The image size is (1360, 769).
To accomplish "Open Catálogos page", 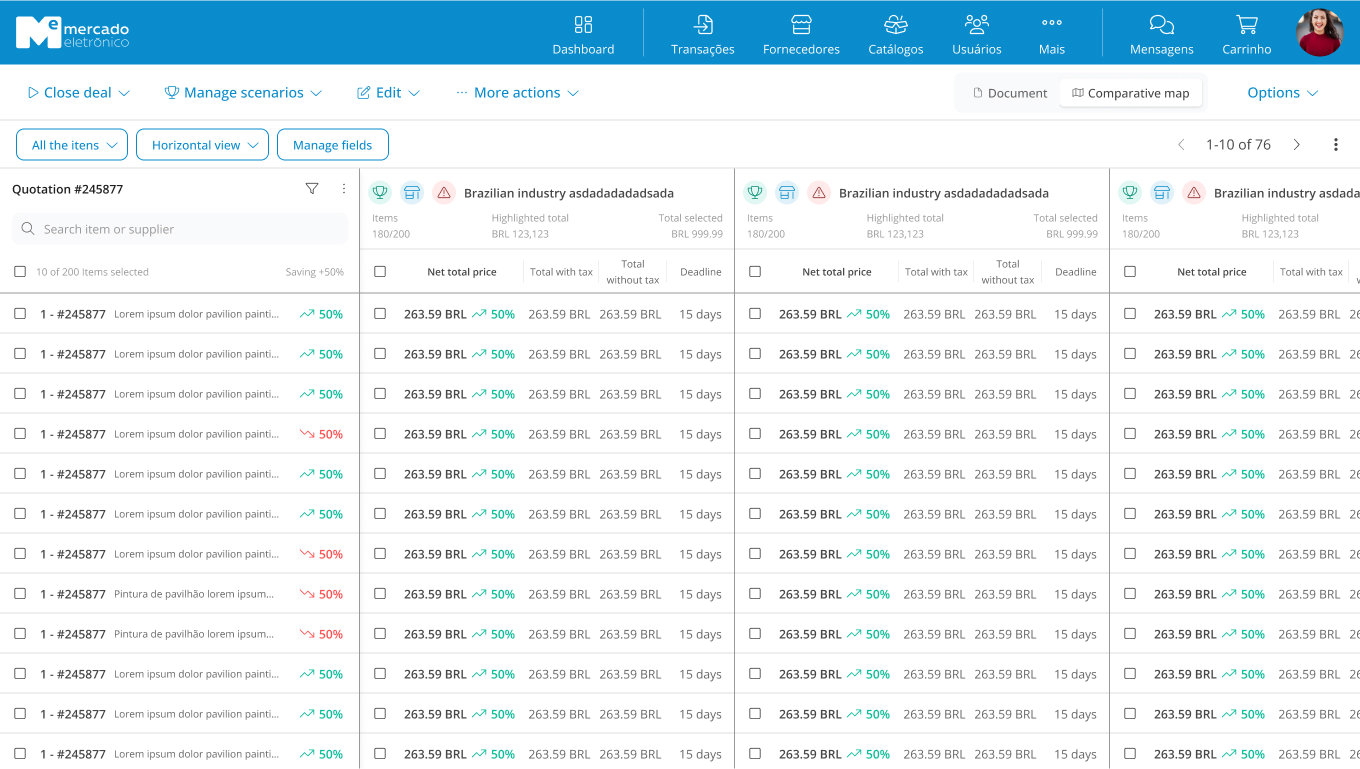I will coord(896,34).
